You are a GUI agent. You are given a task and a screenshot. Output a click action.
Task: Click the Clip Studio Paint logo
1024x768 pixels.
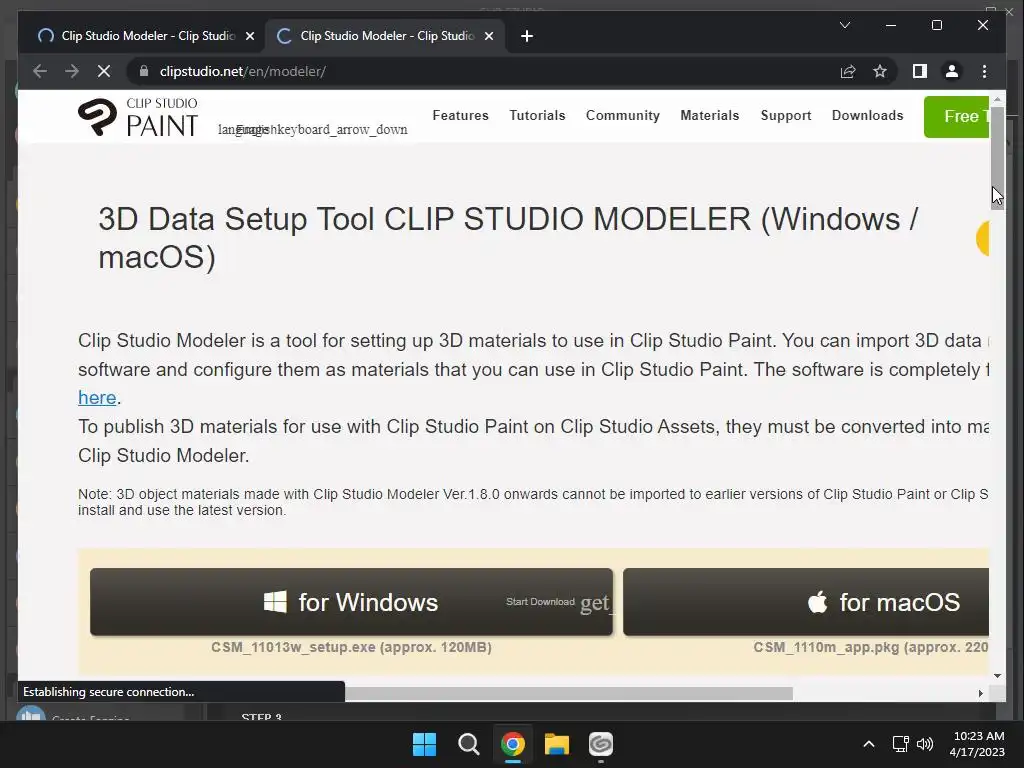coord(138,117)
